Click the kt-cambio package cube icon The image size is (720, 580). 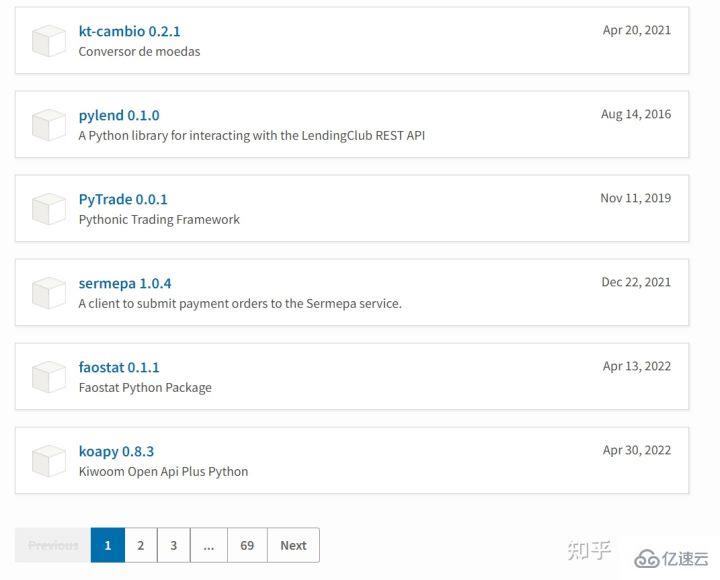click(x=49, y=41)
